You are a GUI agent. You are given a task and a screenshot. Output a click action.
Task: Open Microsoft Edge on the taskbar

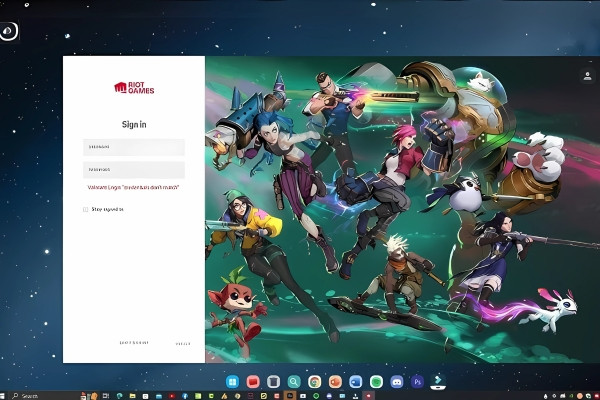click(x=119, y=396)
